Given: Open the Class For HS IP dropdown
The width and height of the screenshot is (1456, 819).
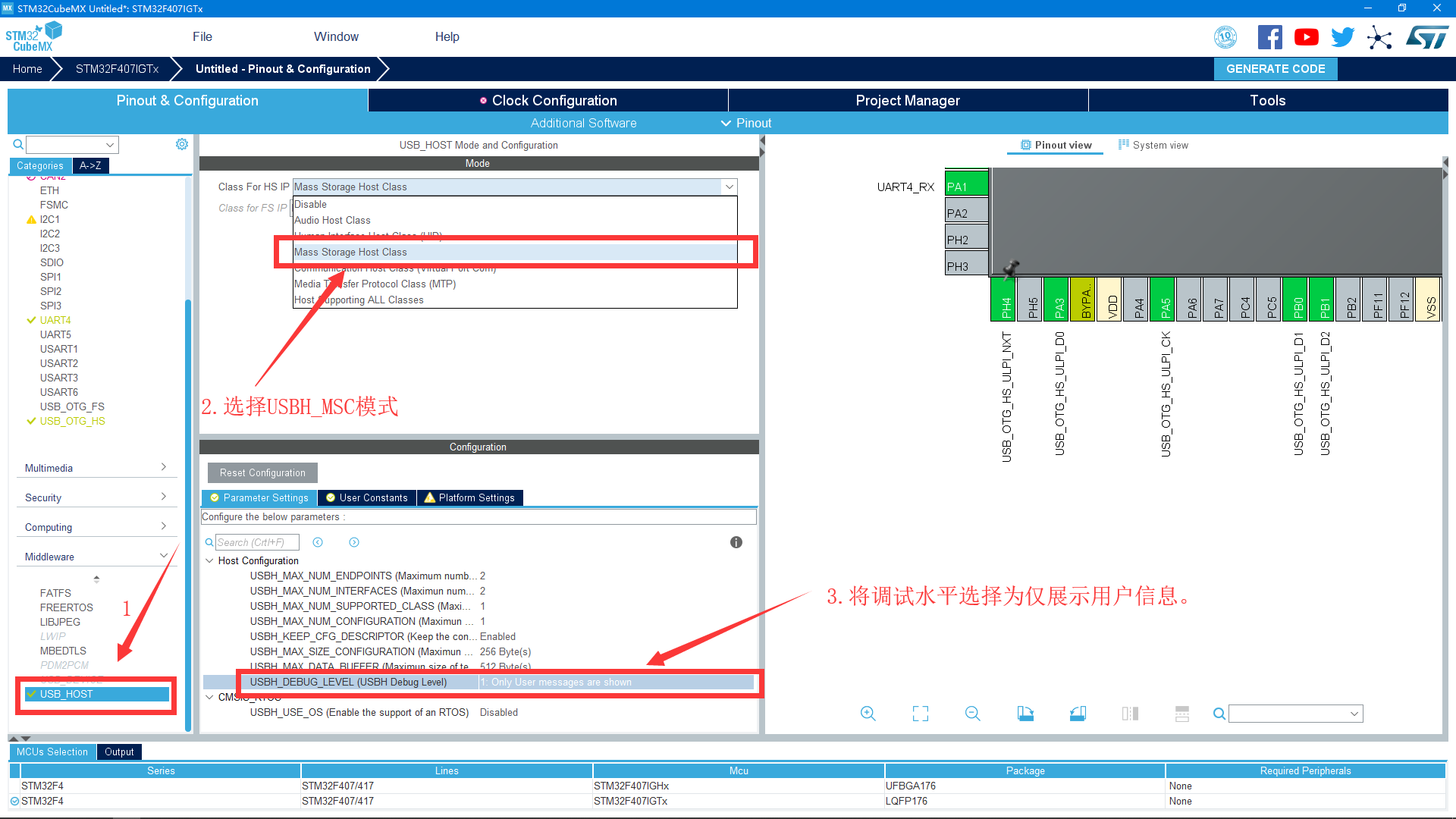Looking at the screenshot, I should coord(729,187).
